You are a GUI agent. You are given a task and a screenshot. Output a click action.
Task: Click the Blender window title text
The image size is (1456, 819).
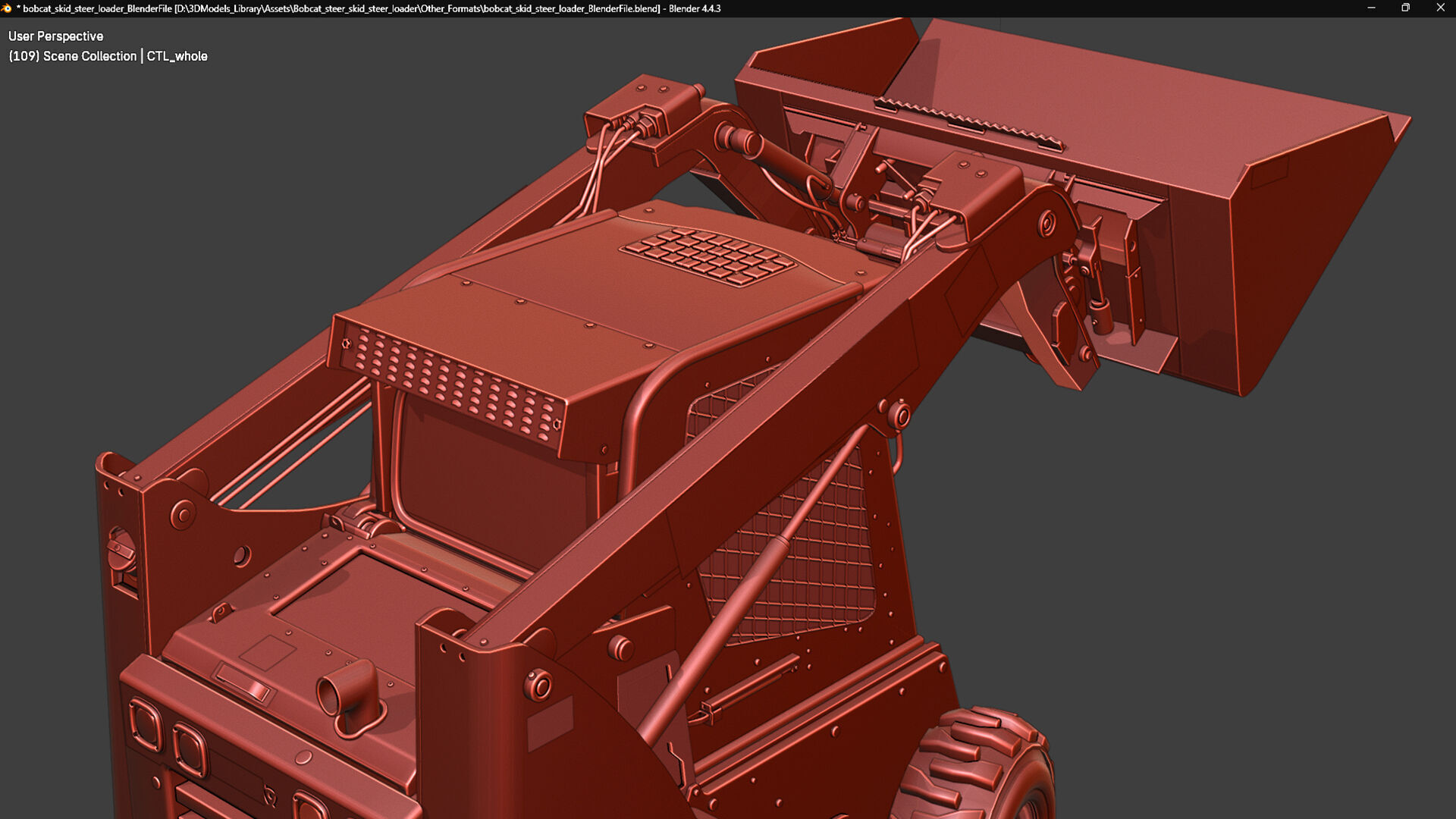coord(369,8)
